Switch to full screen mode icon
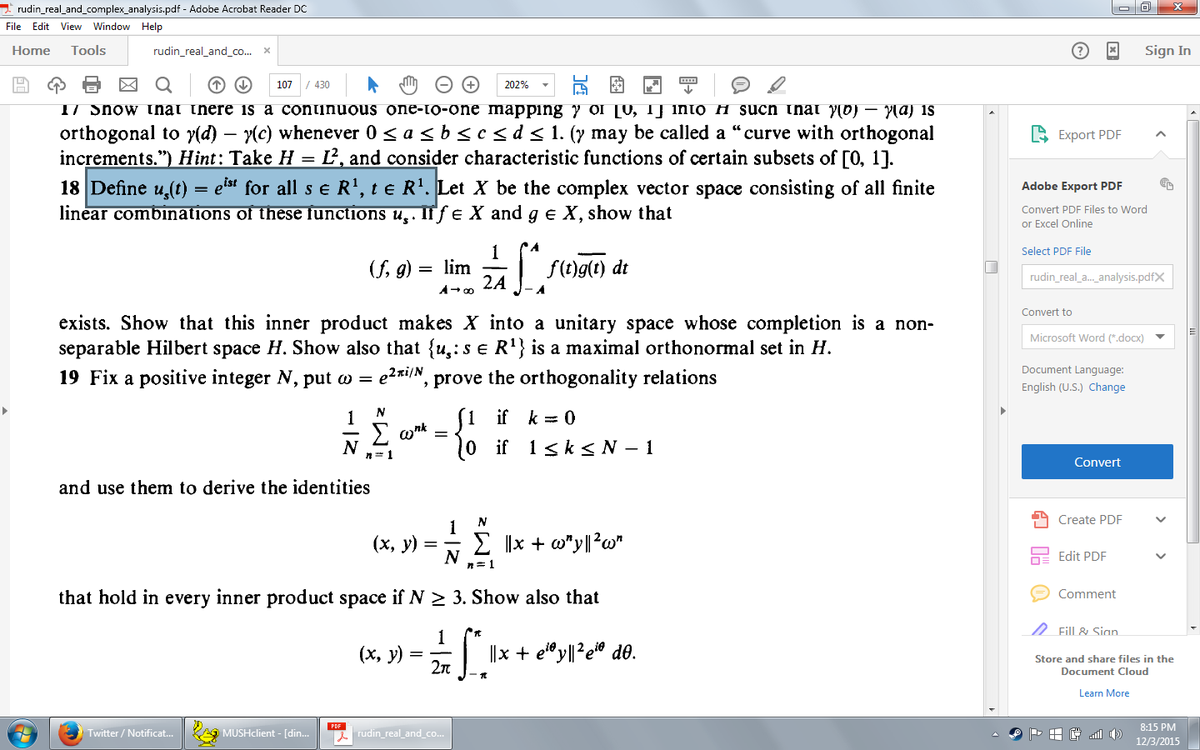The image size is (1200, 750). tap(653, 85)
